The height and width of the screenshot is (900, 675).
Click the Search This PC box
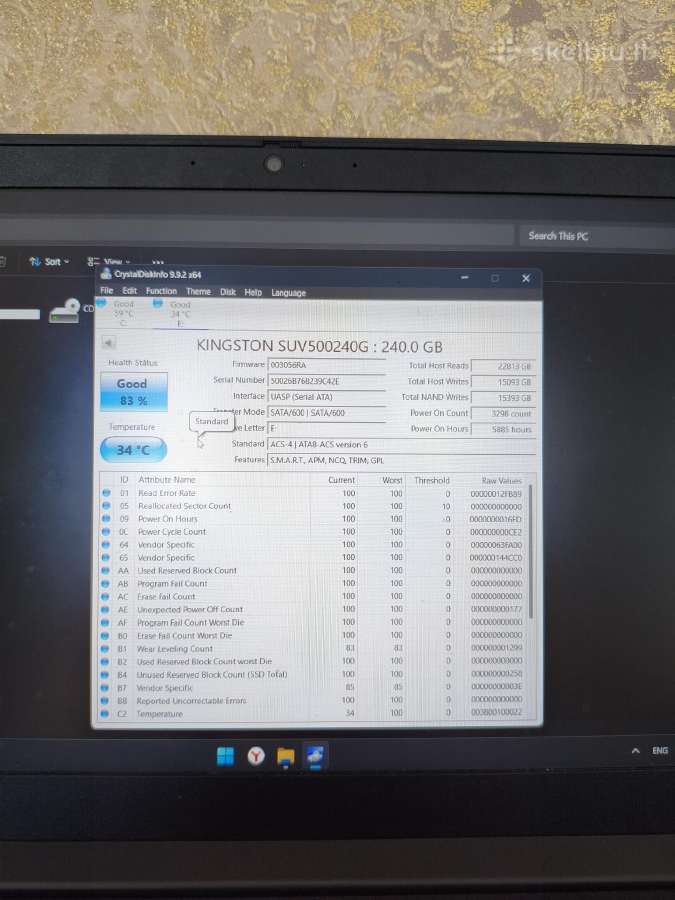click(597, 236)
